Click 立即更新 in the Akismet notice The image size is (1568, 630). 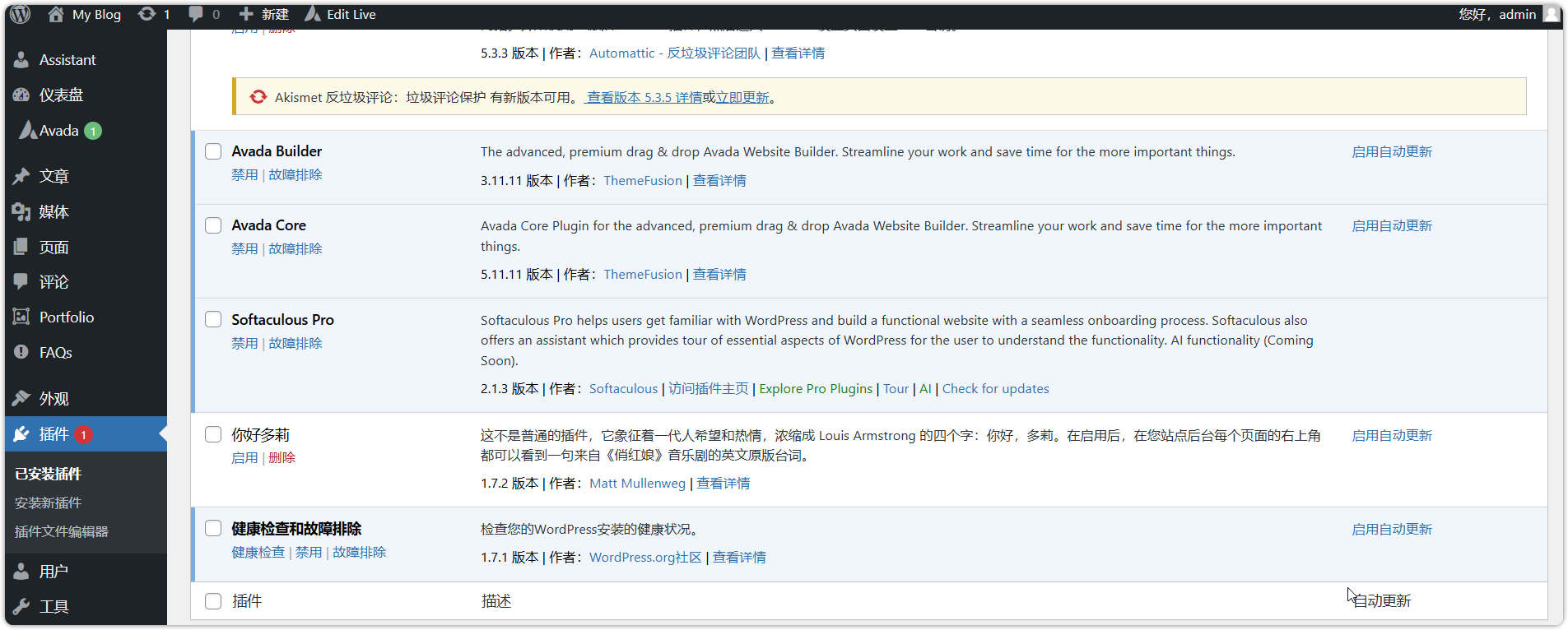tap(742, 97)
